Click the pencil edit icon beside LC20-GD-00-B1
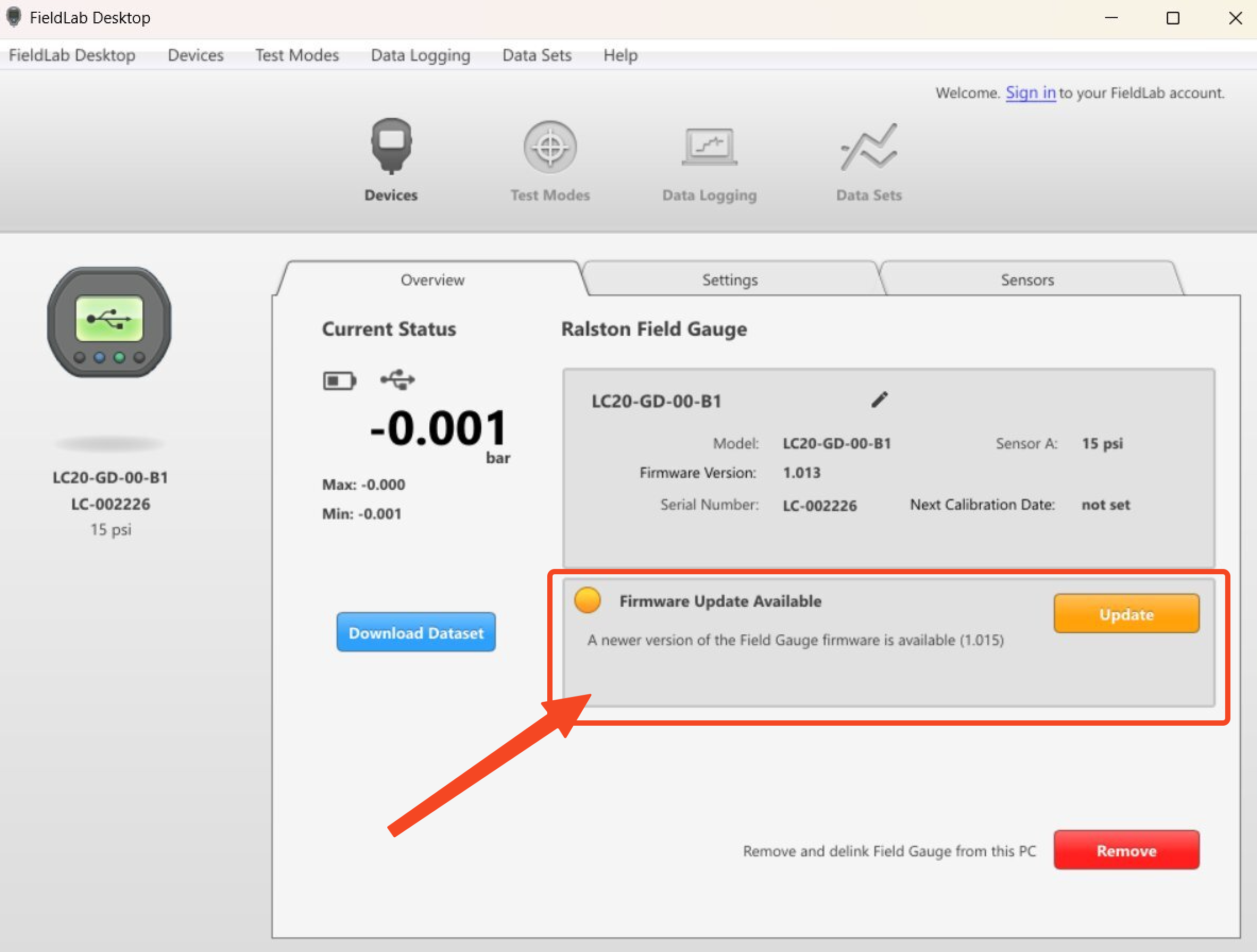The width and height of the screenshot is (1257, 952). (x=879, y=399)
